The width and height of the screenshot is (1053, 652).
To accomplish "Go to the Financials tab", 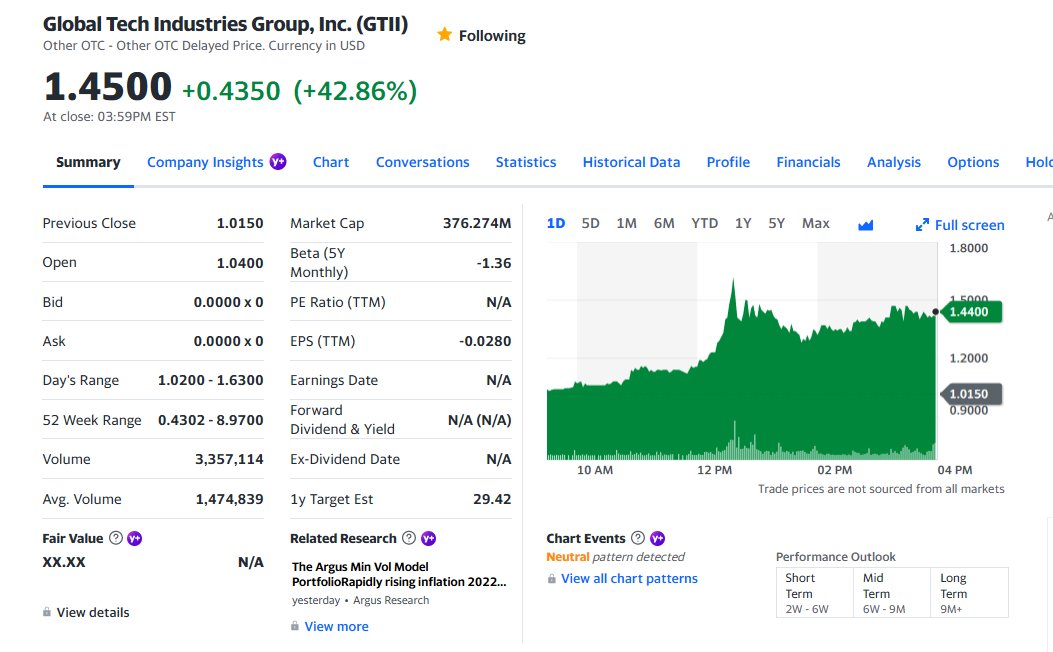I will coord(808,162).
